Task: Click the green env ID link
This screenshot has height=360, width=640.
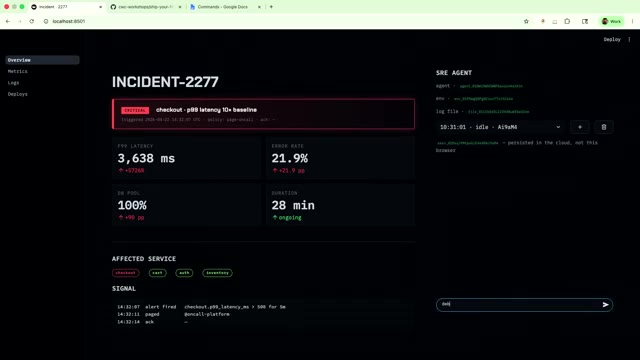Action: pos(483,99)
